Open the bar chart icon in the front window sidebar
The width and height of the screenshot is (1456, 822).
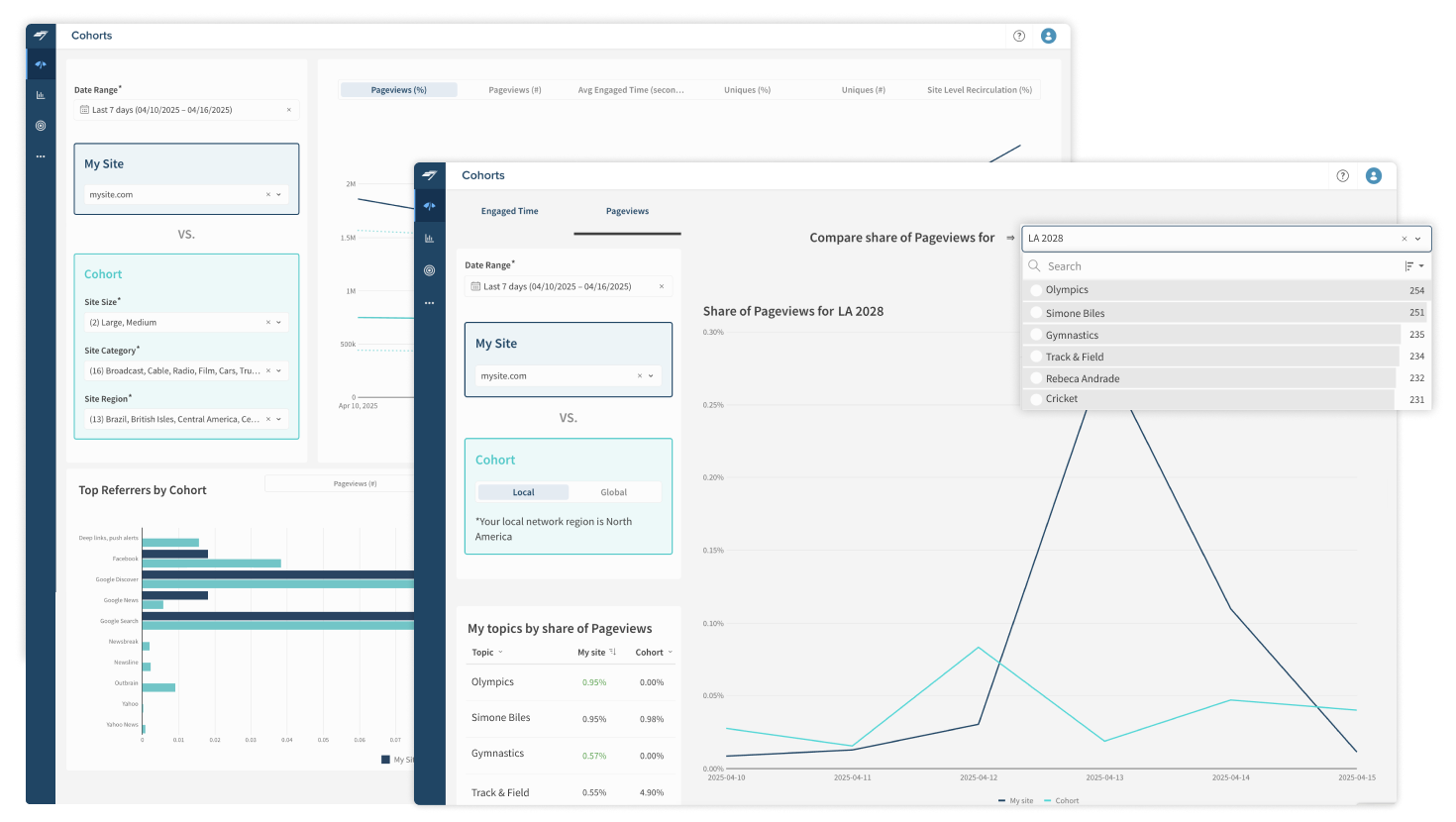point(429,238)
